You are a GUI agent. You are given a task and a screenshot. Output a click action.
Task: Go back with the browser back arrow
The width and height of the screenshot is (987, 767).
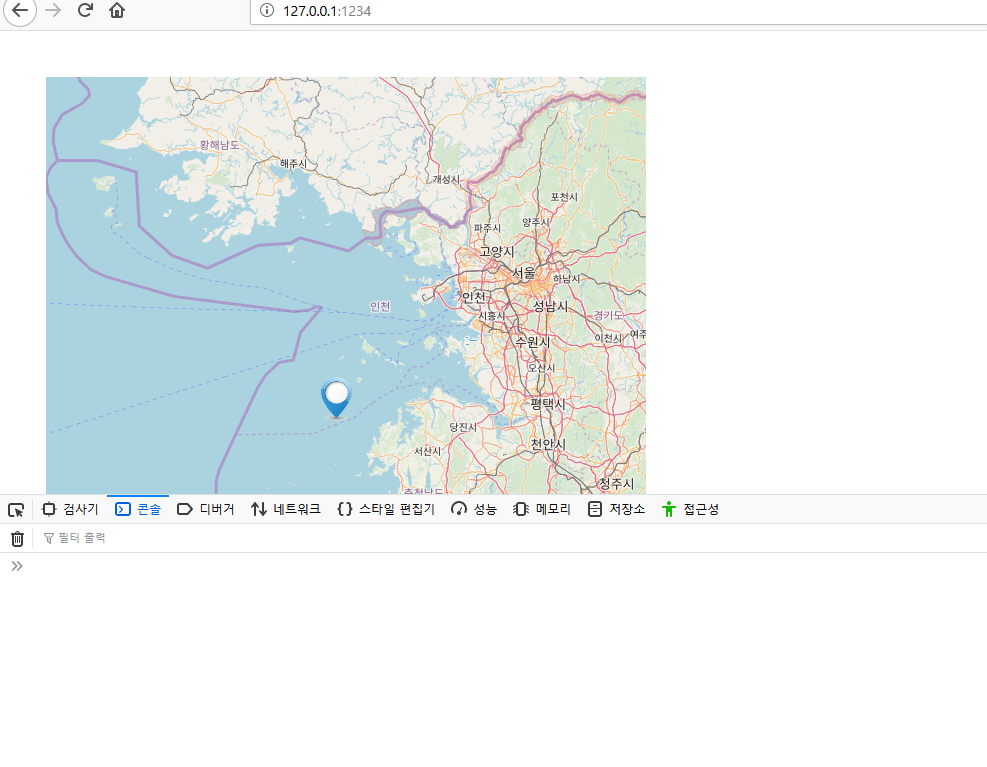pyautogui.click(x=20, y=10)
